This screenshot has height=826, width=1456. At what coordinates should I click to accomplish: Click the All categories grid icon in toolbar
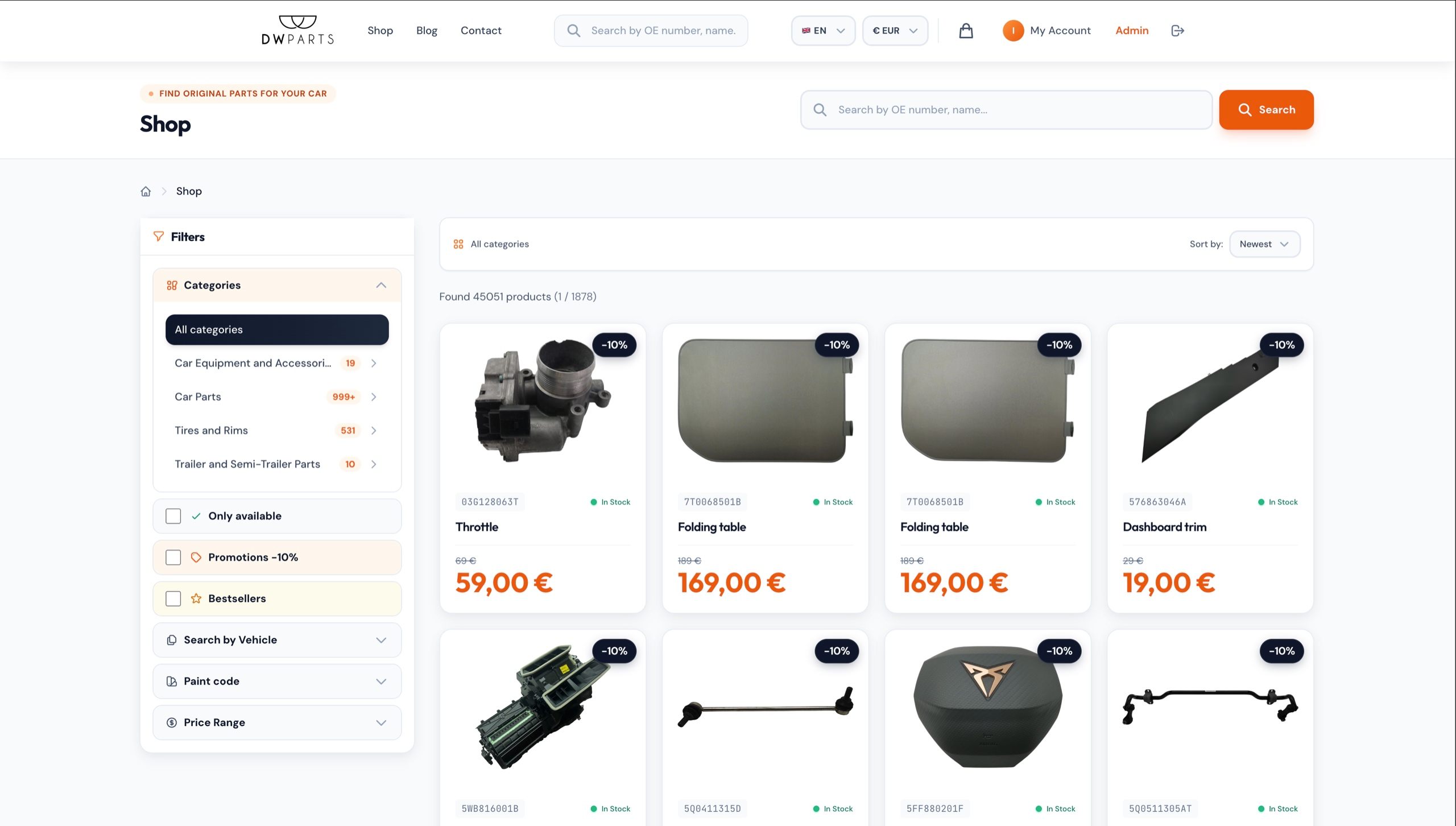click(x=458, y=244)
